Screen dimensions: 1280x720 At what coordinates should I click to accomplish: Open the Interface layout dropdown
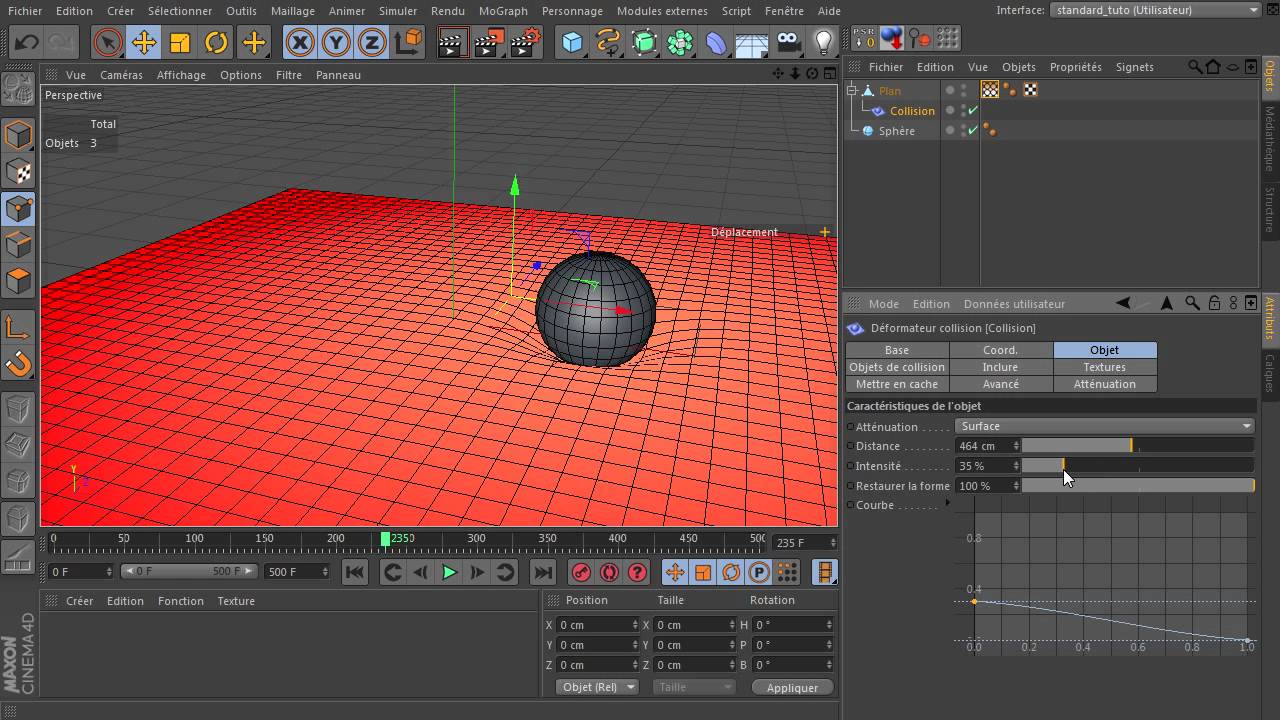click(1155, 10)
